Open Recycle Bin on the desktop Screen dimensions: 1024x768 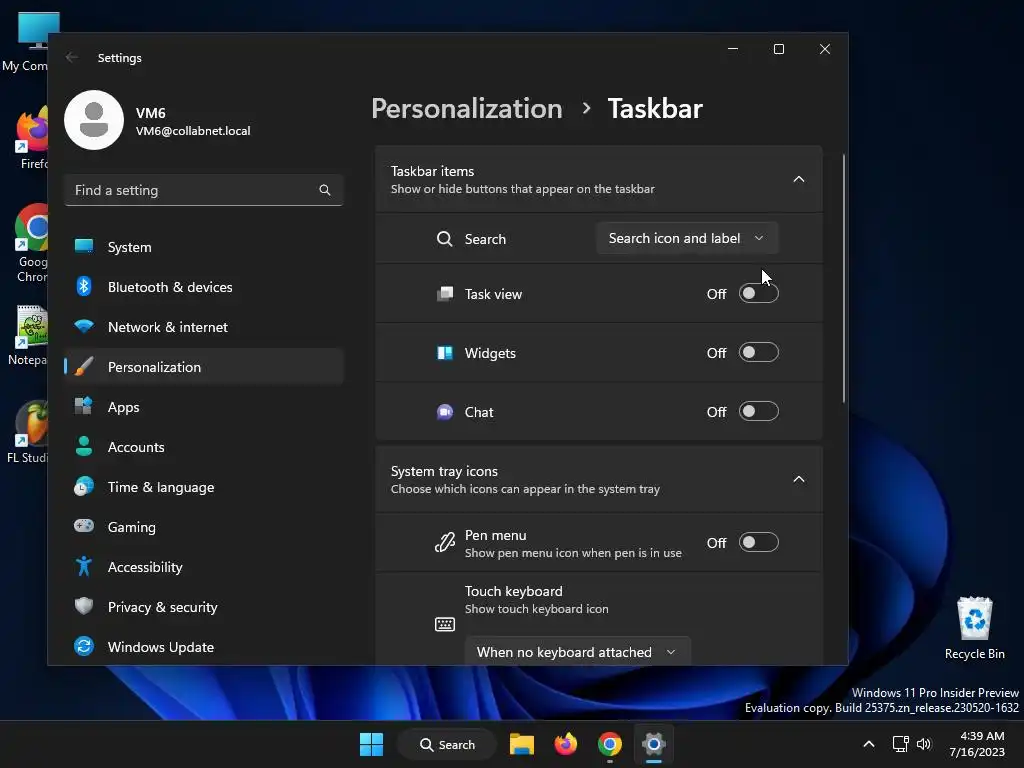tap(974, 628)
